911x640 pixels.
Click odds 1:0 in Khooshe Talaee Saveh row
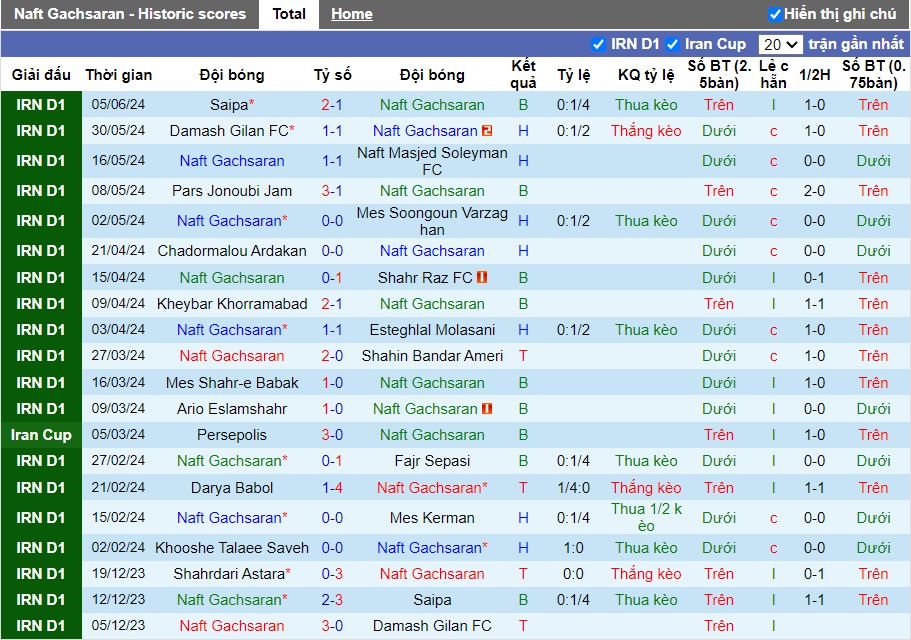573,548
